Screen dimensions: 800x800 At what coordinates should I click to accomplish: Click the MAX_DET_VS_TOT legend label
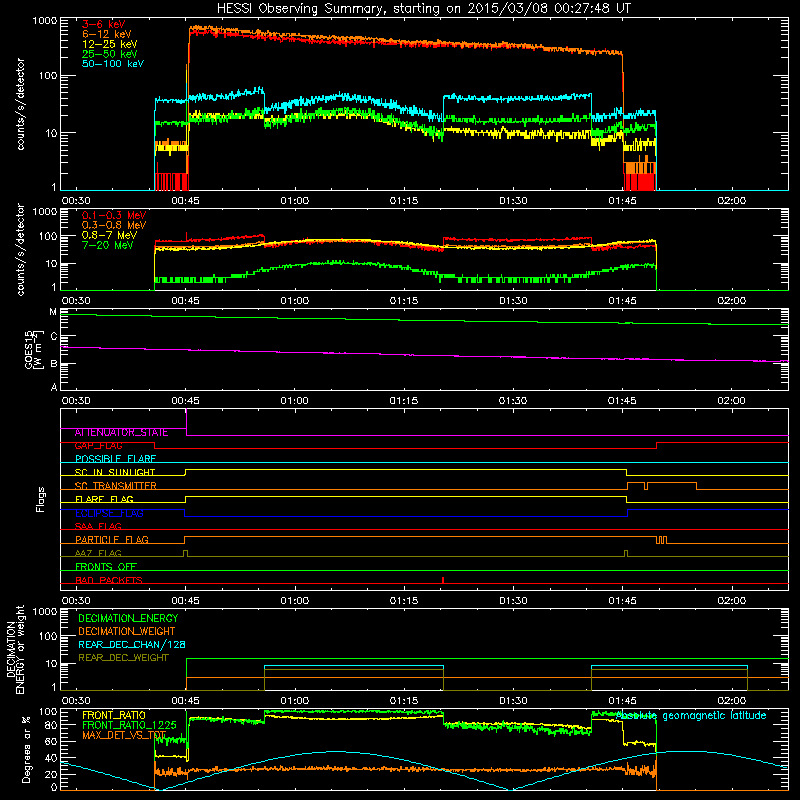pyautogui.click(x=124, y=735)
